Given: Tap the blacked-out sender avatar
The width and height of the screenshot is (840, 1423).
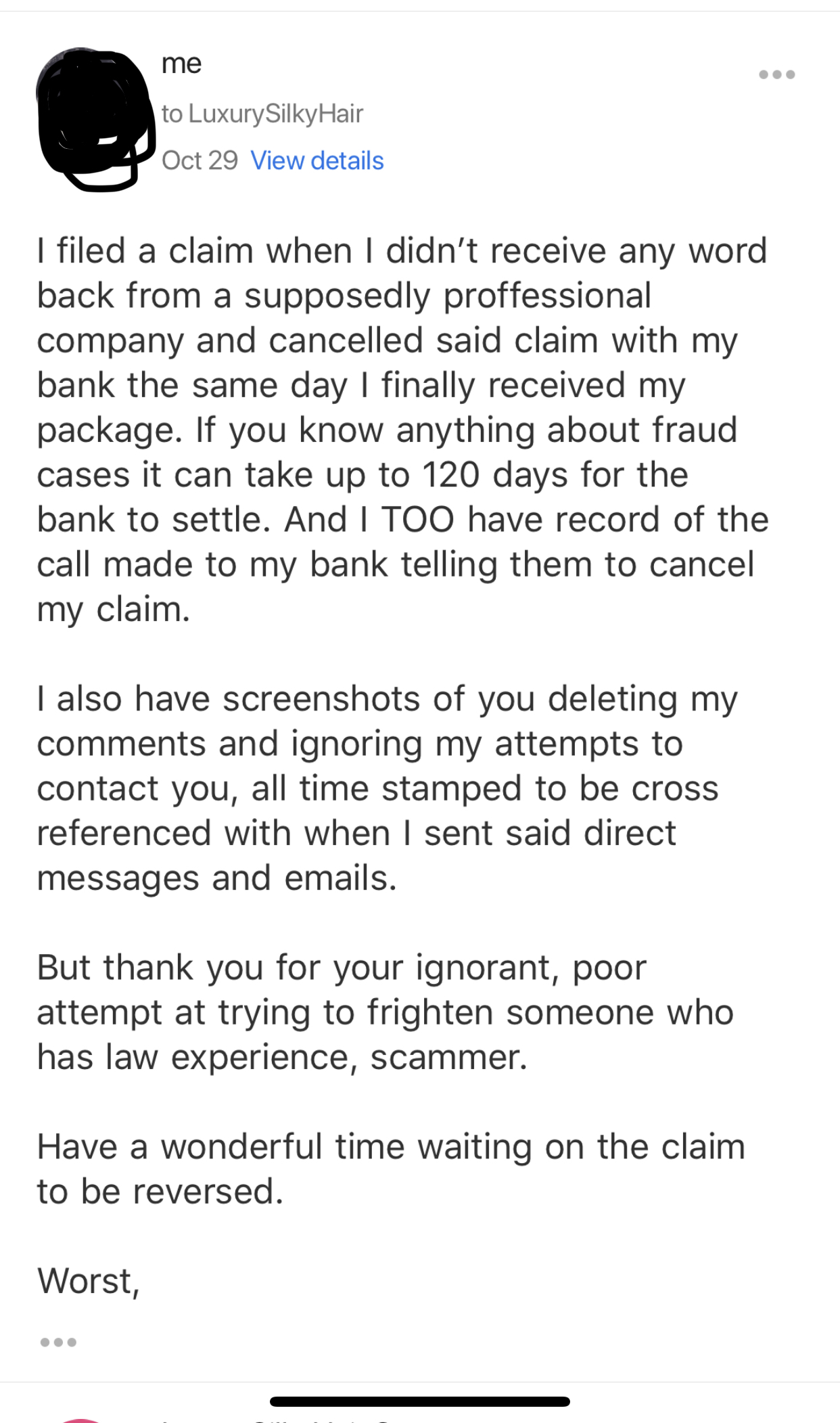Looking at the screenshot, I should 95,119.
